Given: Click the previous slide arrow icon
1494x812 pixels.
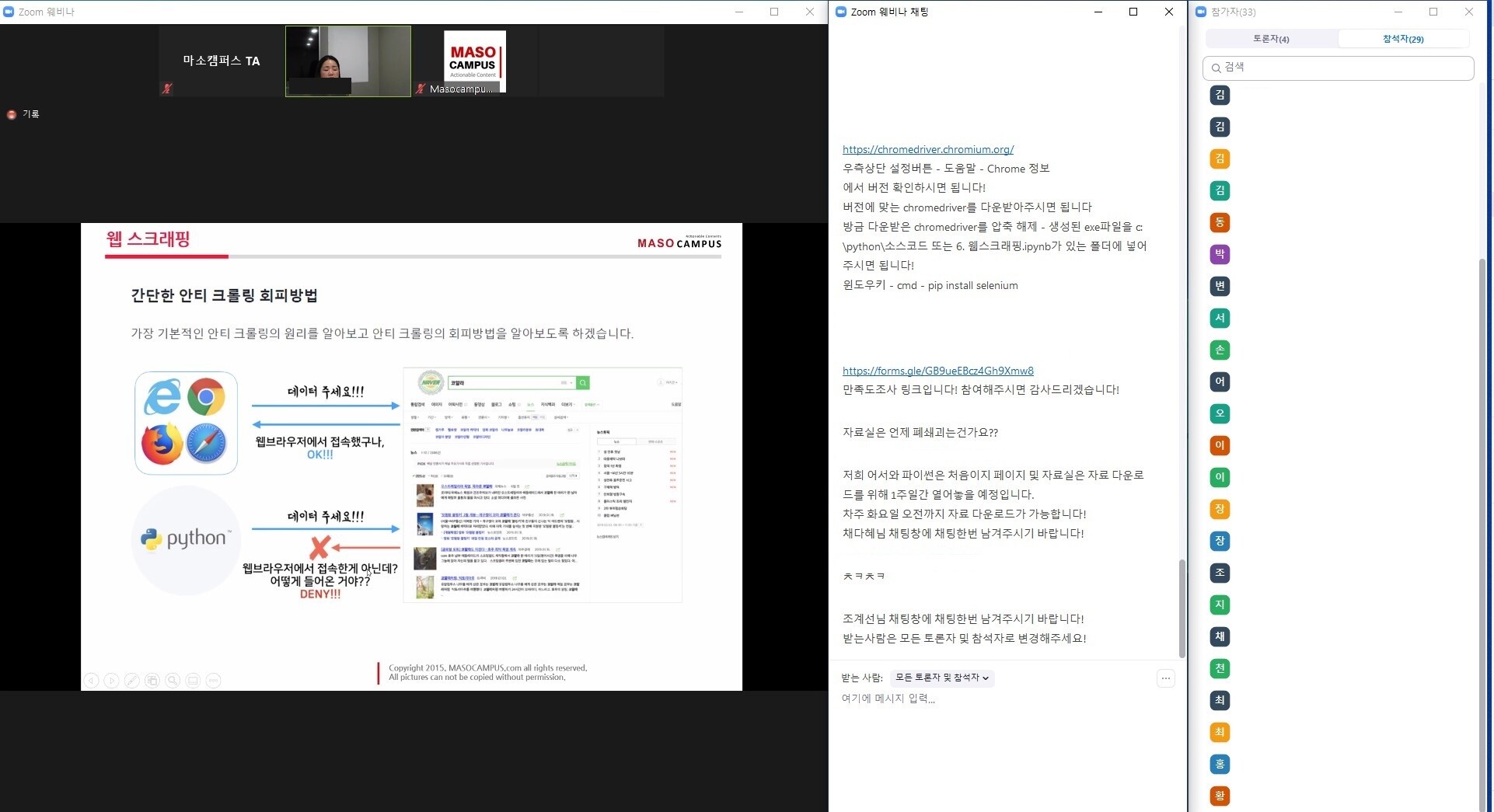Looking at the screenshot, I should [x=92, y=681].
